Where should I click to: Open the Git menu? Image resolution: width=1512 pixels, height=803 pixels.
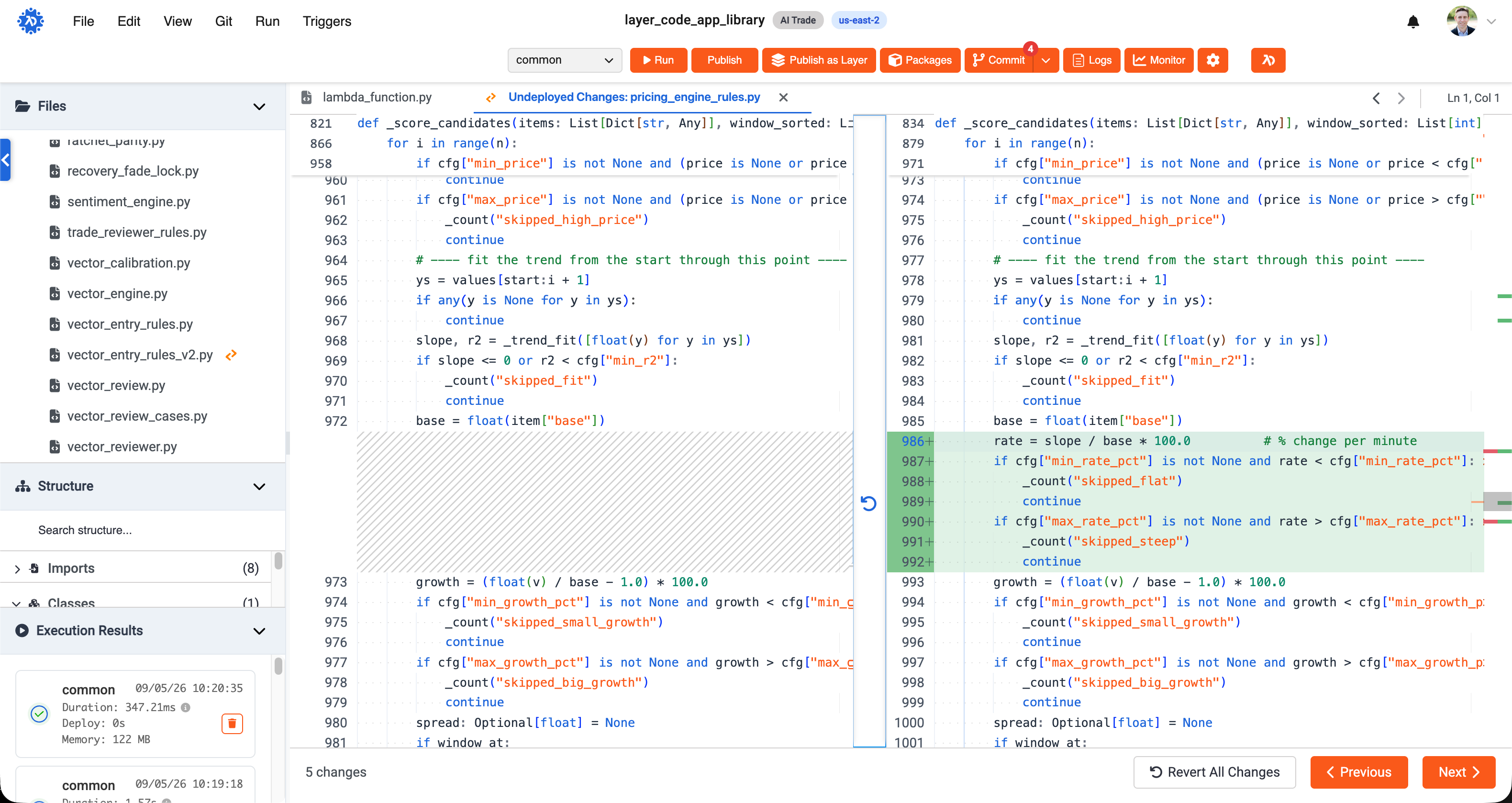pyautogui.click(x=223, y=21)
